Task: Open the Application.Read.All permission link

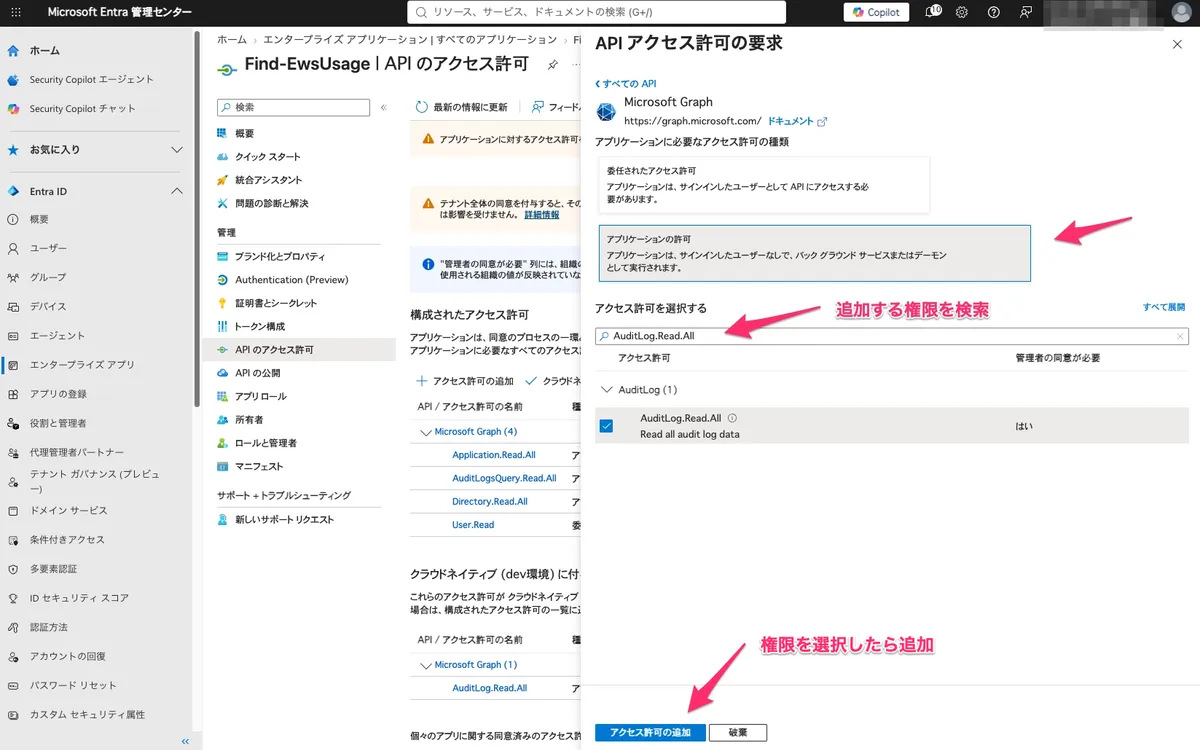Action: pyautogui.click(x=493, y=455)
